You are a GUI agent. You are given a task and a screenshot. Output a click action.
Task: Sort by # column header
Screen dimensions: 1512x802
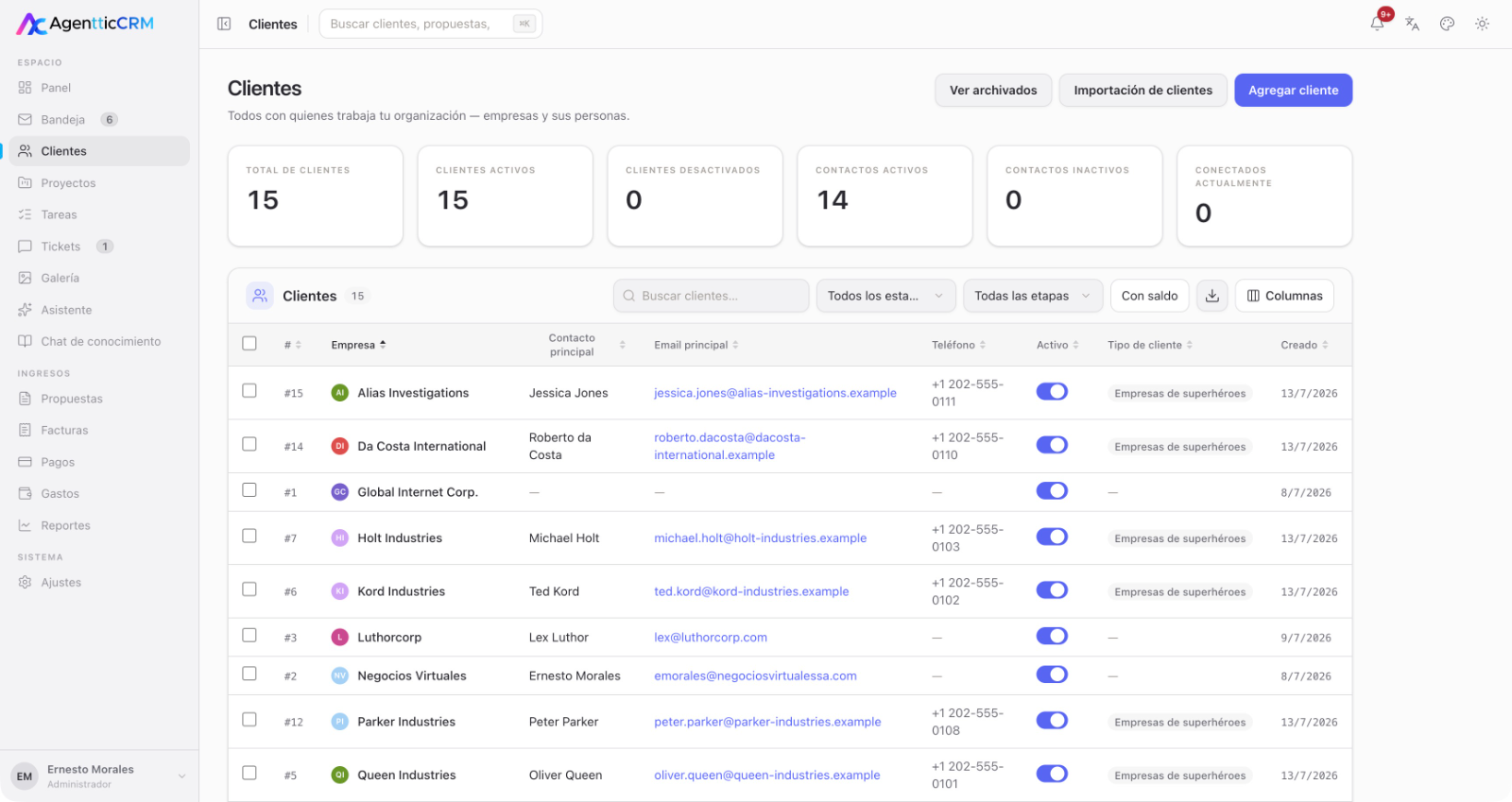[293, 345]
